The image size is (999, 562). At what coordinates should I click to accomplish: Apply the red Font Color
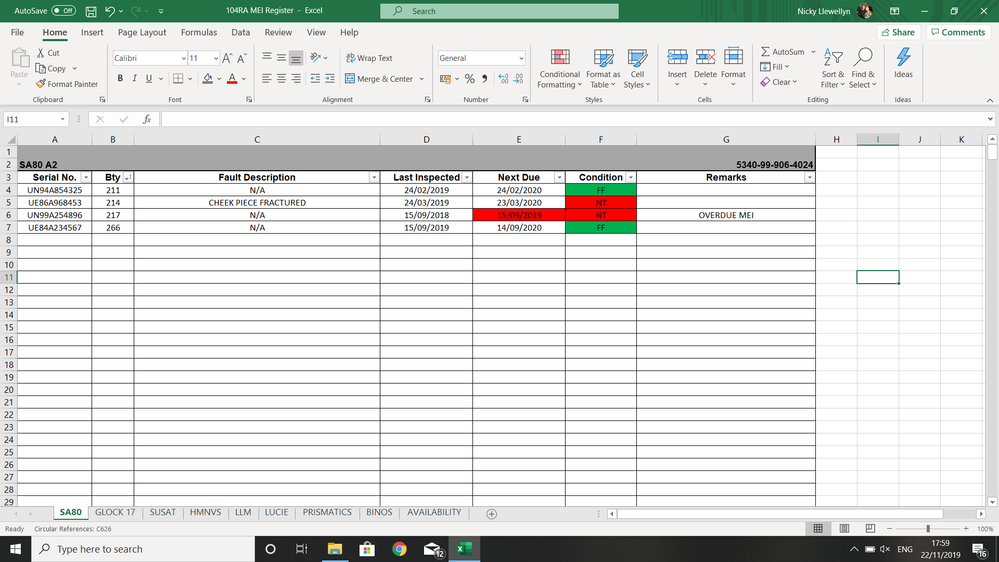point(232,78)
